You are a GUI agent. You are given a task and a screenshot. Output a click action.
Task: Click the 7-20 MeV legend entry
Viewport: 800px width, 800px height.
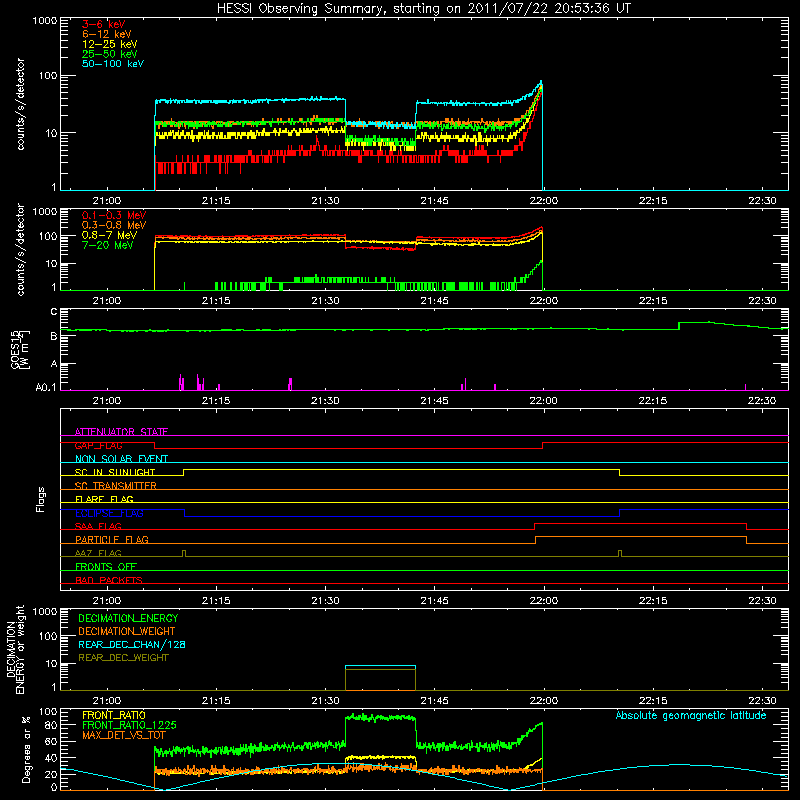tap(108, 245)
